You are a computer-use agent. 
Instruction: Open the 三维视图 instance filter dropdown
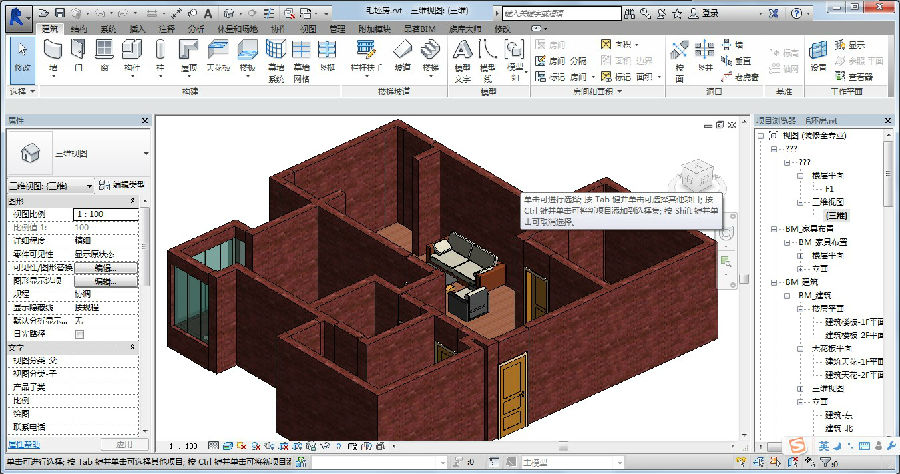click(x=90, y=185)
